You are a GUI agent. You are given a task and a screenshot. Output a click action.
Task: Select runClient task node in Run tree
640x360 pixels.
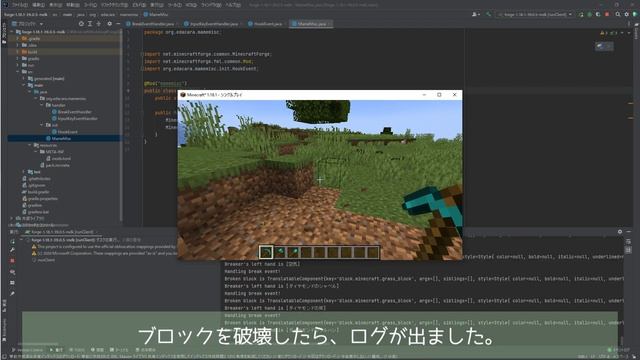[x=44, y=260]
